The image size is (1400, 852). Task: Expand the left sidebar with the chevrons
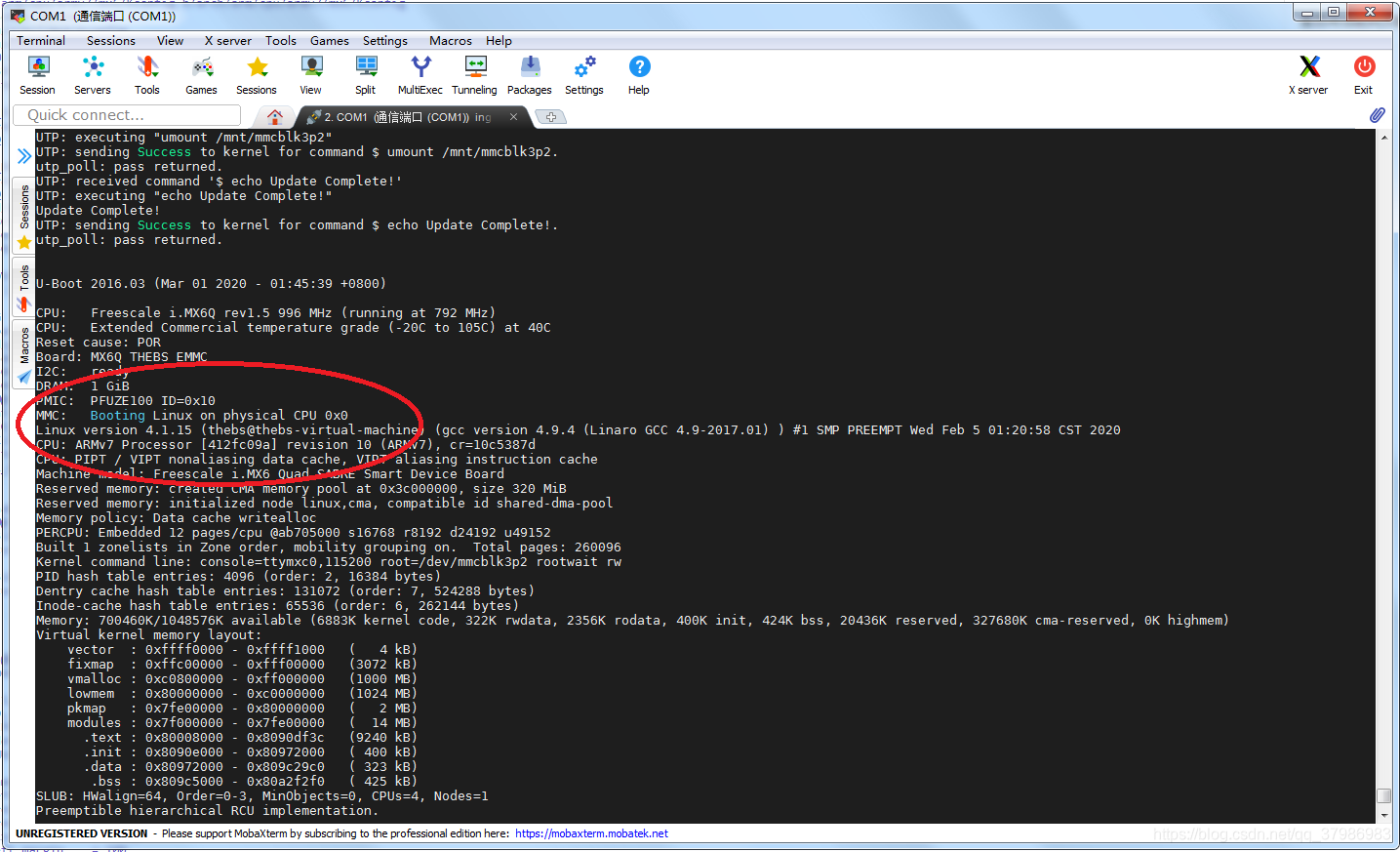[x=23, y=153]
